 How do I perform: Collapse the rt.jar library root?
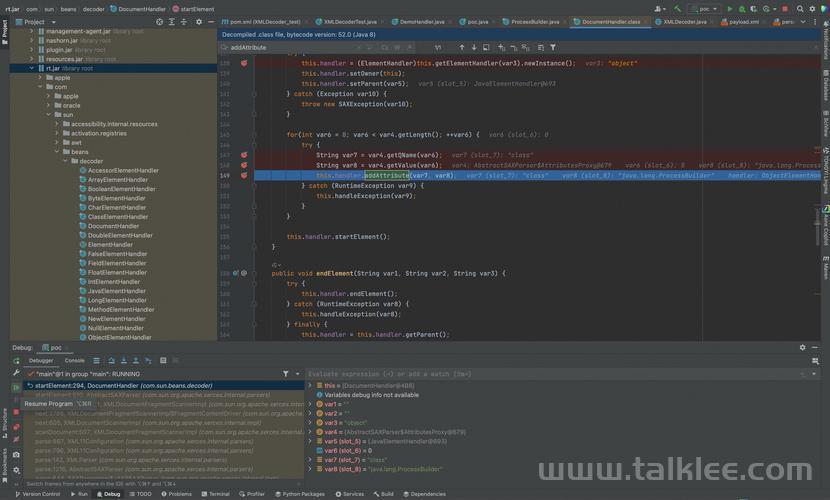pos(31,68)
